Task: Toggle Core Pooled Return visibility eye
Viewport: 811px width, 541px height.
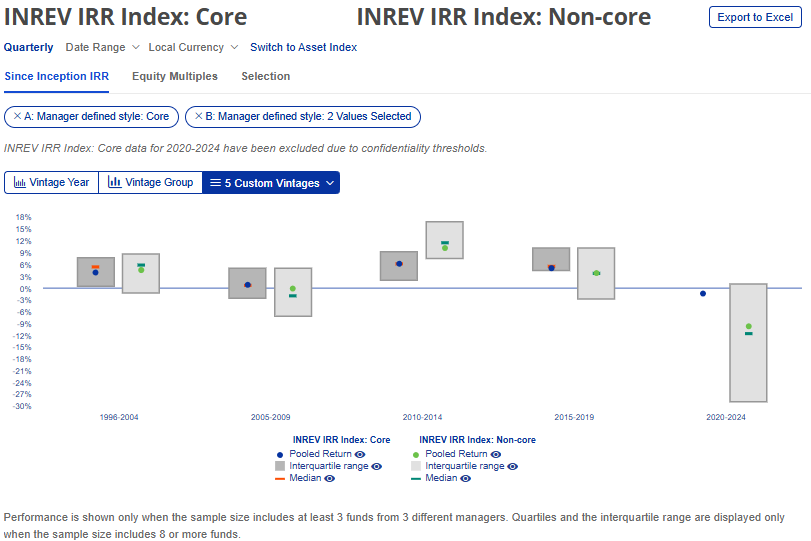Action: tap(360, 454)
